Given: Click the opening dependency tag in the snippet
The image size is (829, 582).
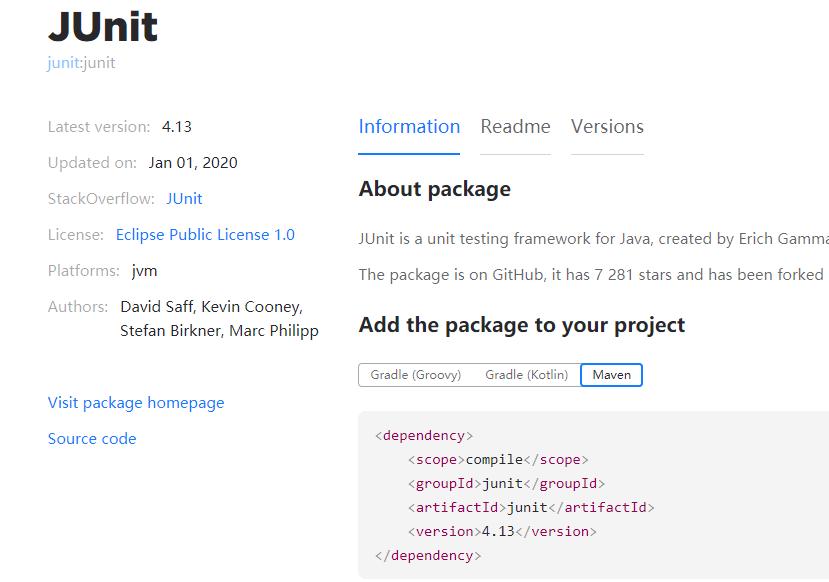Looking at the screenshot, I should pyautogui.click(x=424, y=436).
